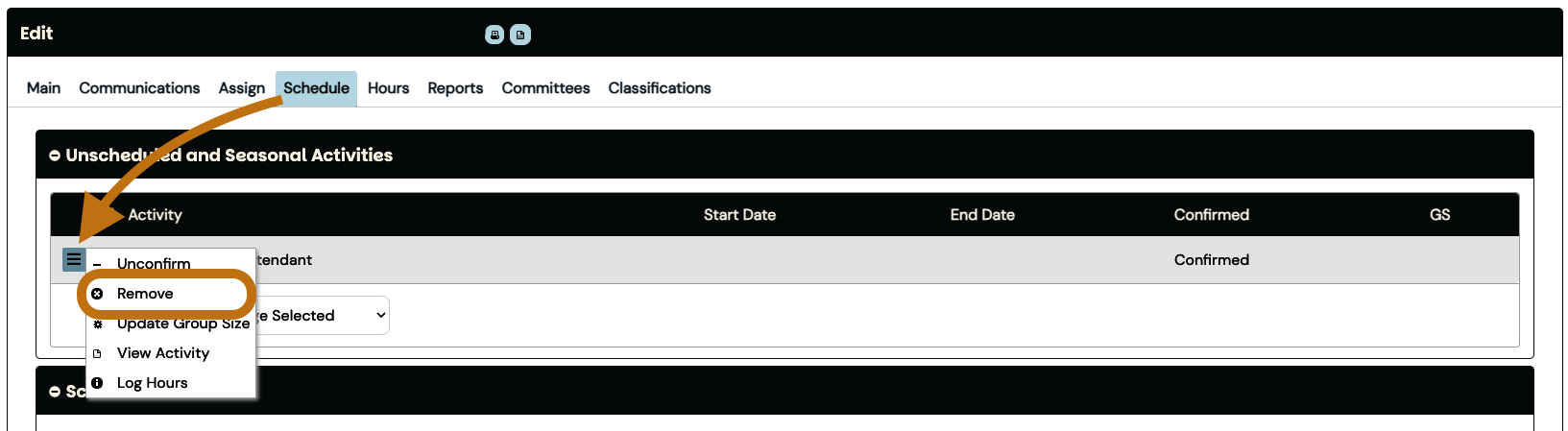Screen dimensions: 1568x431
Task: Click the Update Group Size gear icon
Action: tap(97, 324)
